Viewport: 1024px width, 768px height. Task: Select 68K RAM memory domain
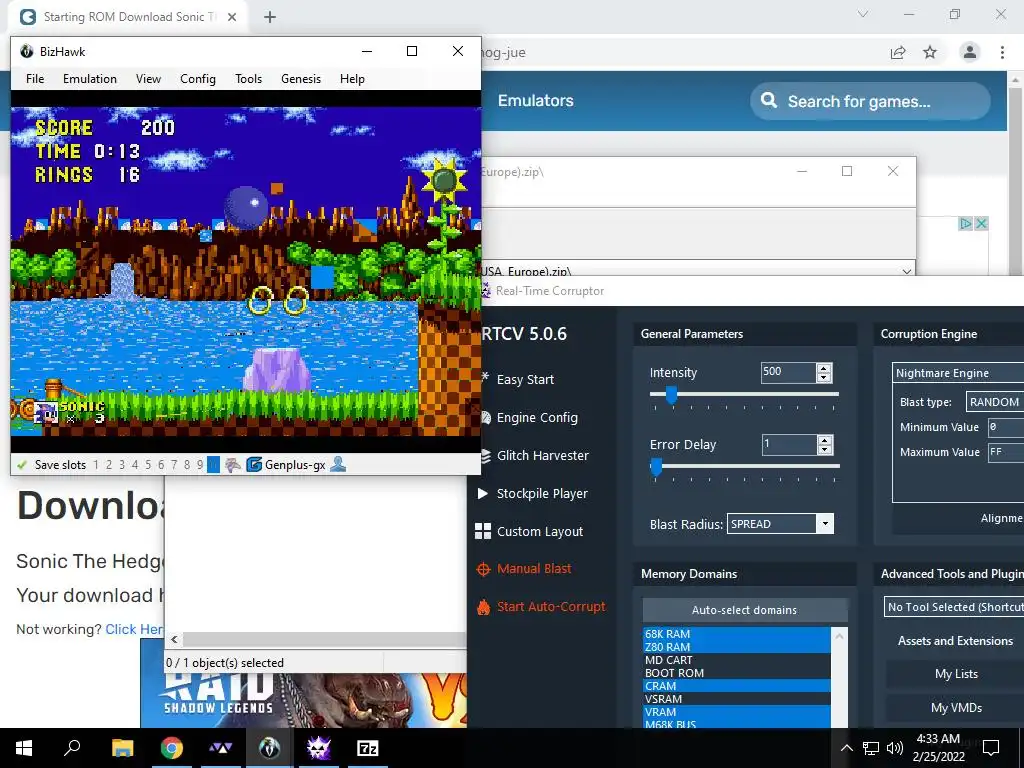737,633
